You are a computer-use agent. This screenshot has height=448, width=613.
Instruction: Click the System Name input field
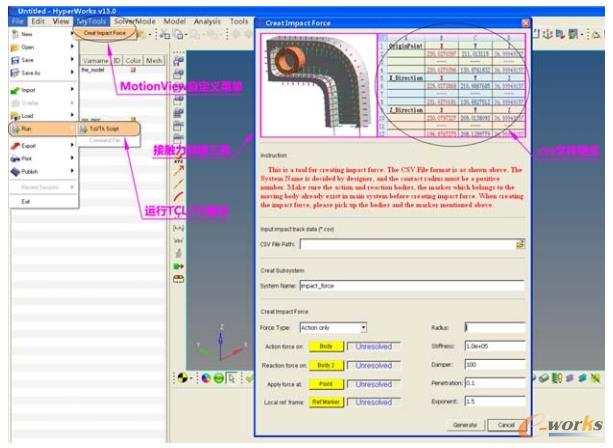412,286
